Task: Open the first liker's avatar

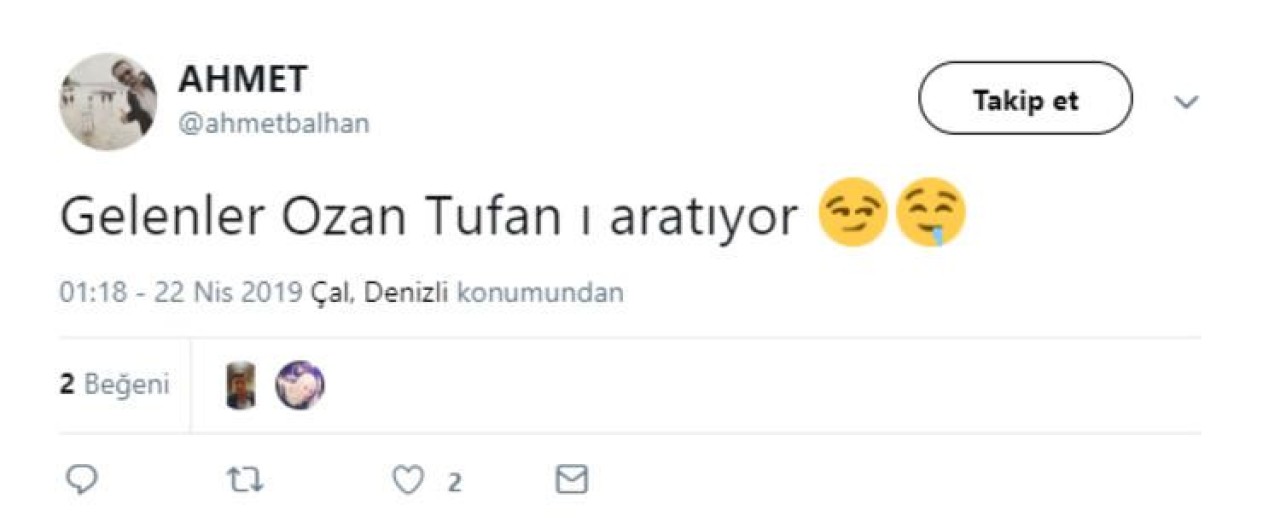Action: [241, 385]
